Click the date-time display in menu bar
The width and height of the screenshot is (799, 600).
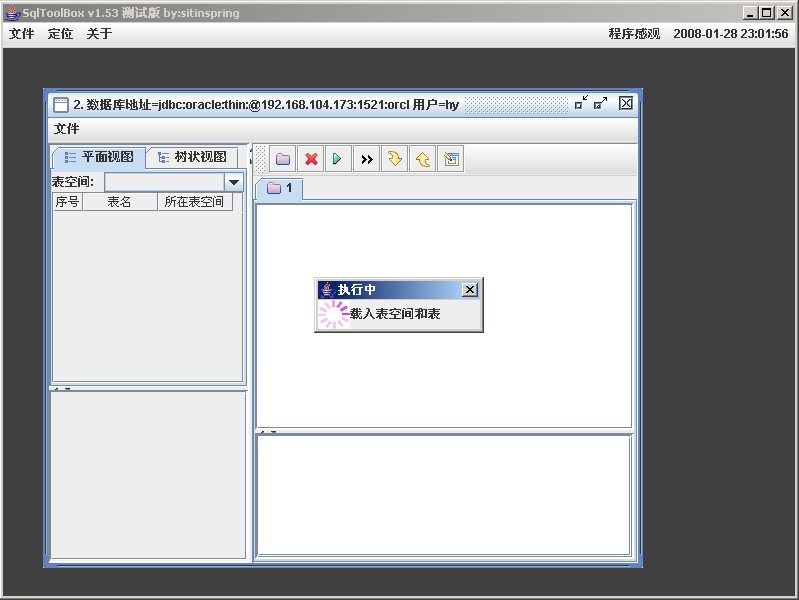click(731, 34)
